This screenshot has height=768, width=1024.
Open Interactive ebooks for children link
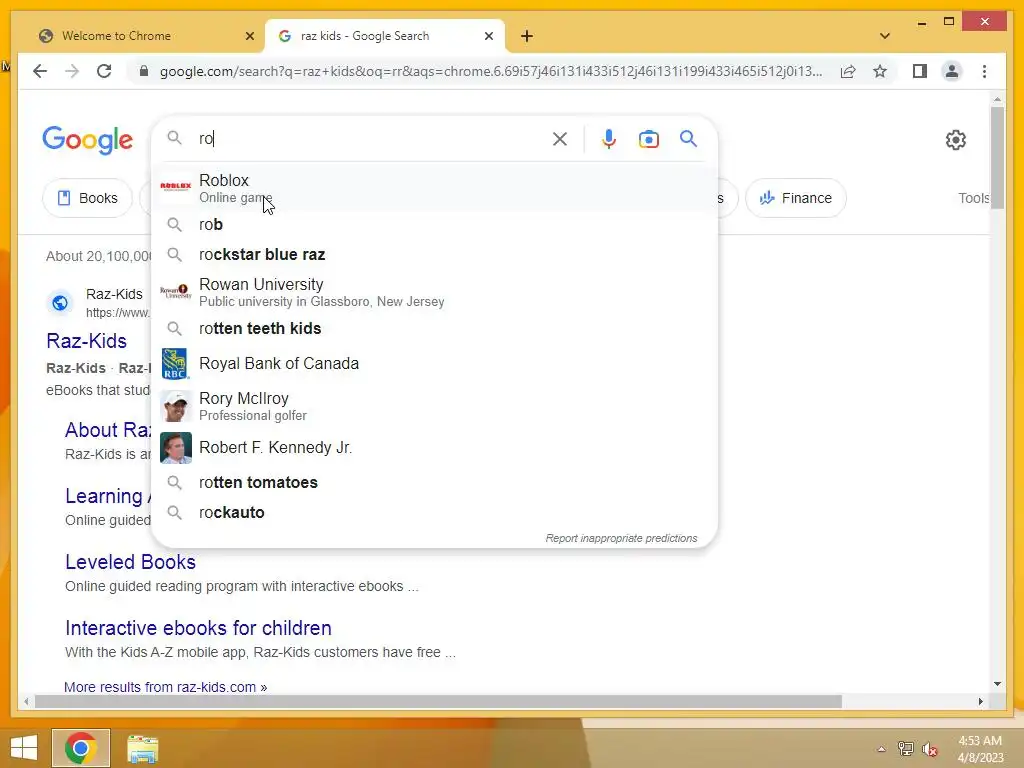tap(199, 628)
